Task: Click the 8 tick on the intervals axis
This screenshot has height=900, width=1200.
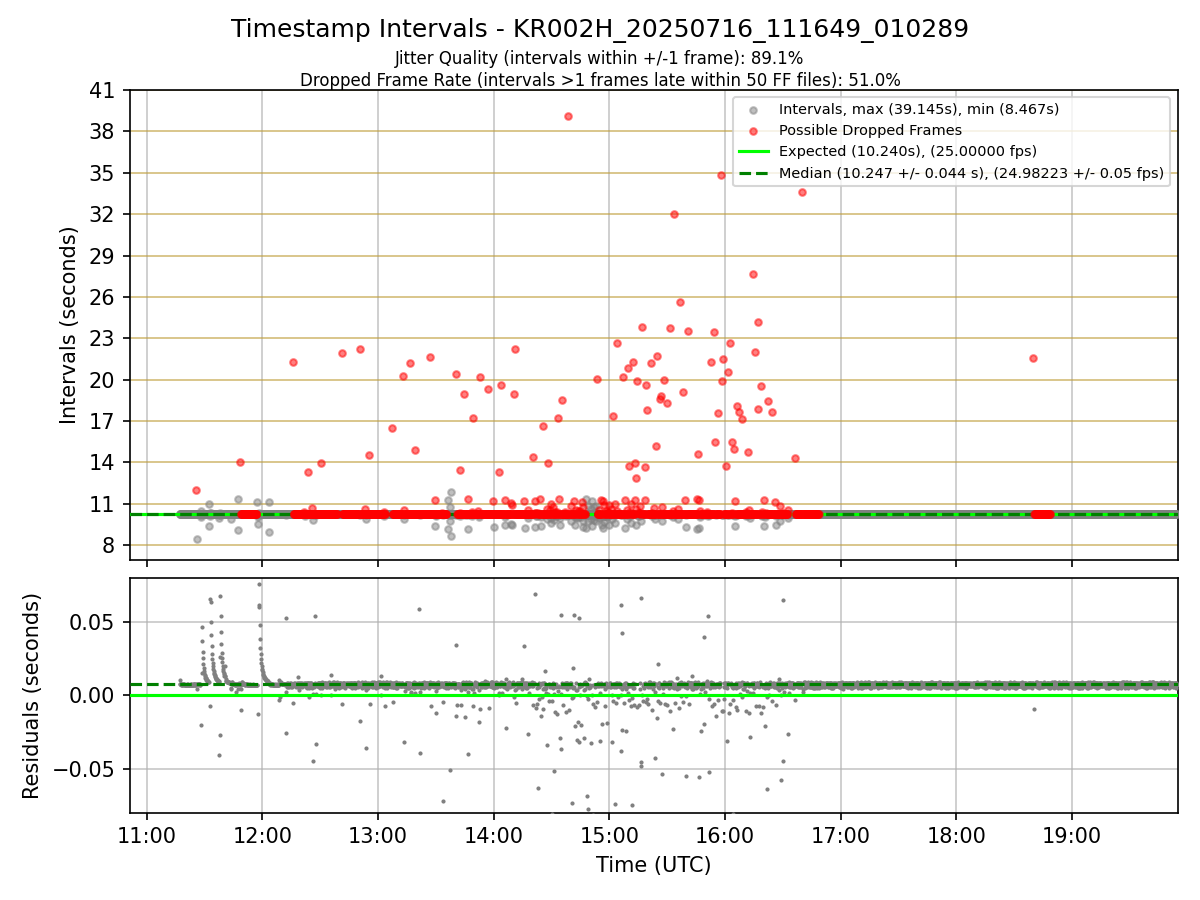Action: point(108,546)
